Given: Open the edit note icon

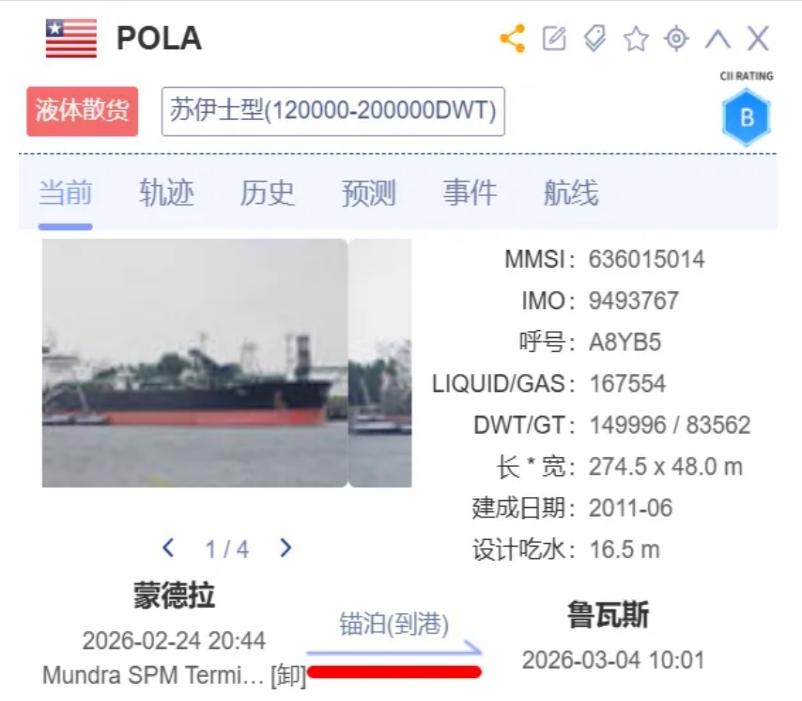Looking at the screenshot, I should click(554, 38).
